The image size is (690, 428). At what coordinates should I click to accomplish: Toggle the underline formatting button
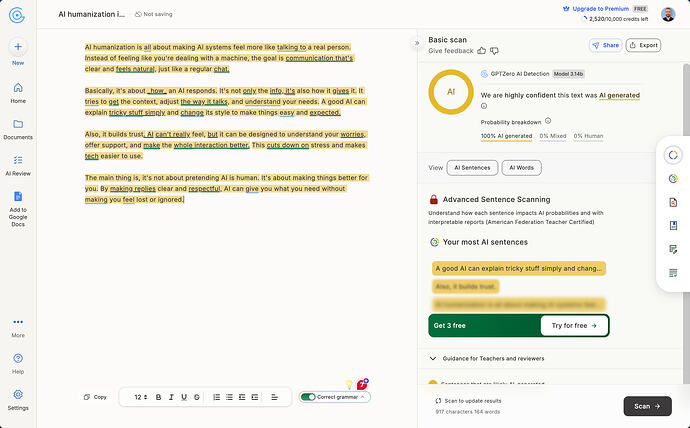(184, 397)
